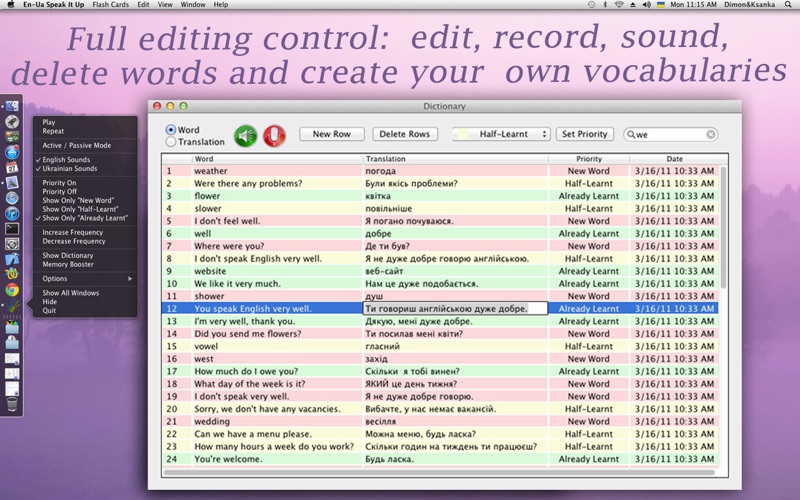Open the Edit menu
The width and height of the screenshot is (800, 500).
(x=143, y=5)
